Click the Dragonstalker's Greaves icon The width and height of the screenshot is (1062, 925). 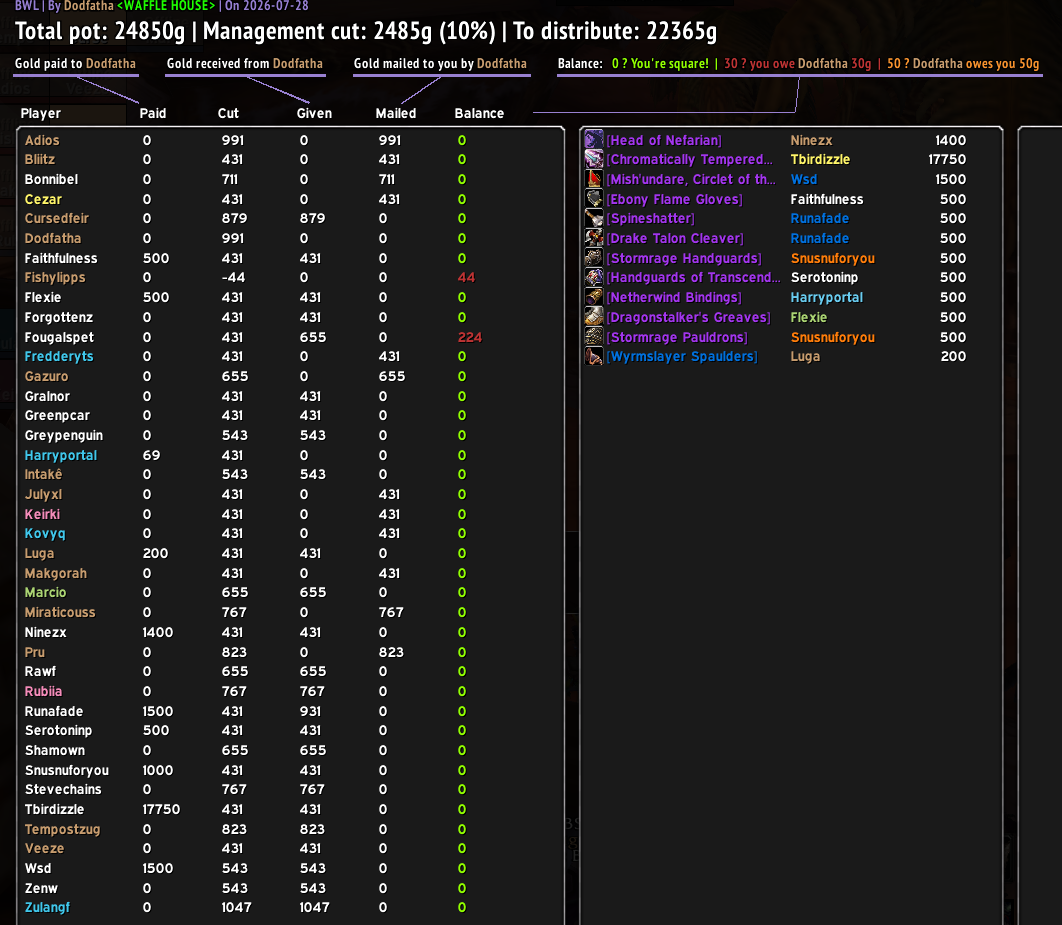594,317
